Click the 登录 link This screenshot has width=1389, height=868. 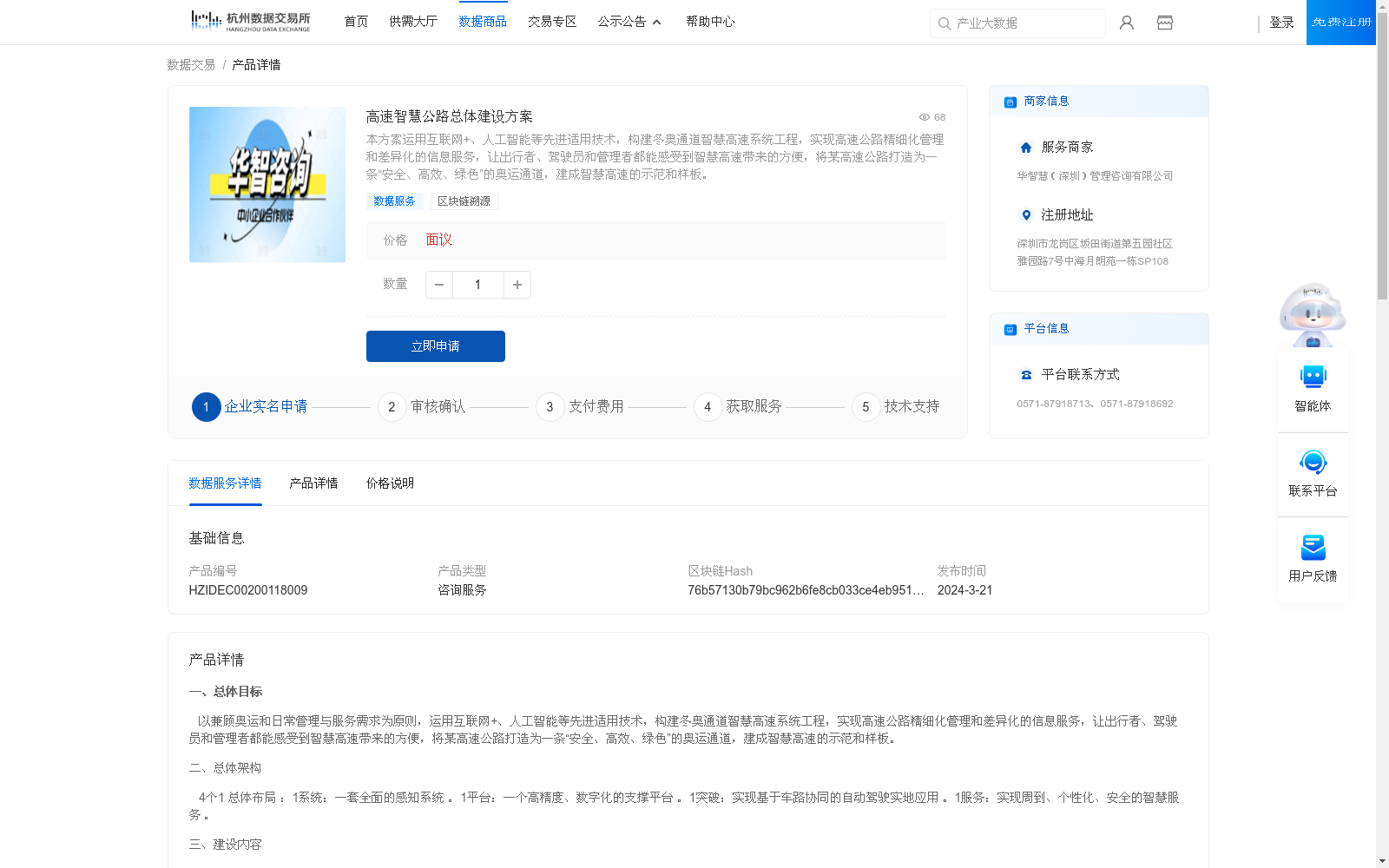click(1281, 23)
